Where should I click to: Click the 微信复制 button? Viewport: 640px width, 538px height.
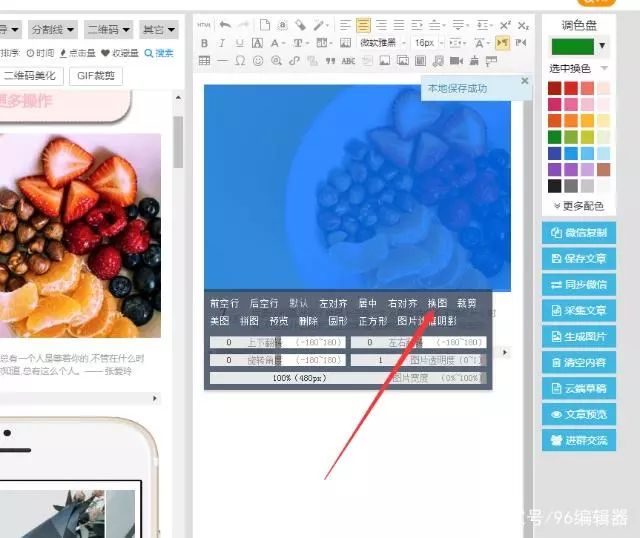[x=579, y=233]
